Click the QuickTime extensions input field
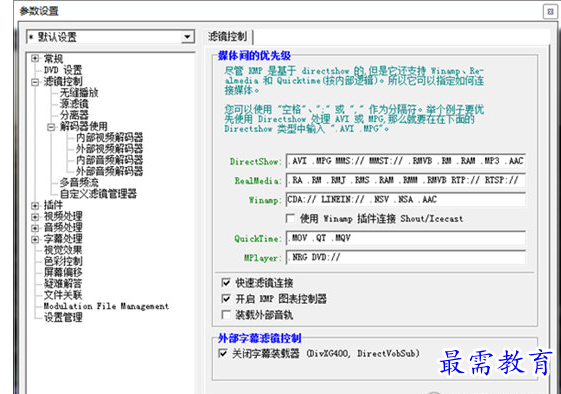Viewport: 561px width, 394px height. pyautogui.click(x=406, y=238)
